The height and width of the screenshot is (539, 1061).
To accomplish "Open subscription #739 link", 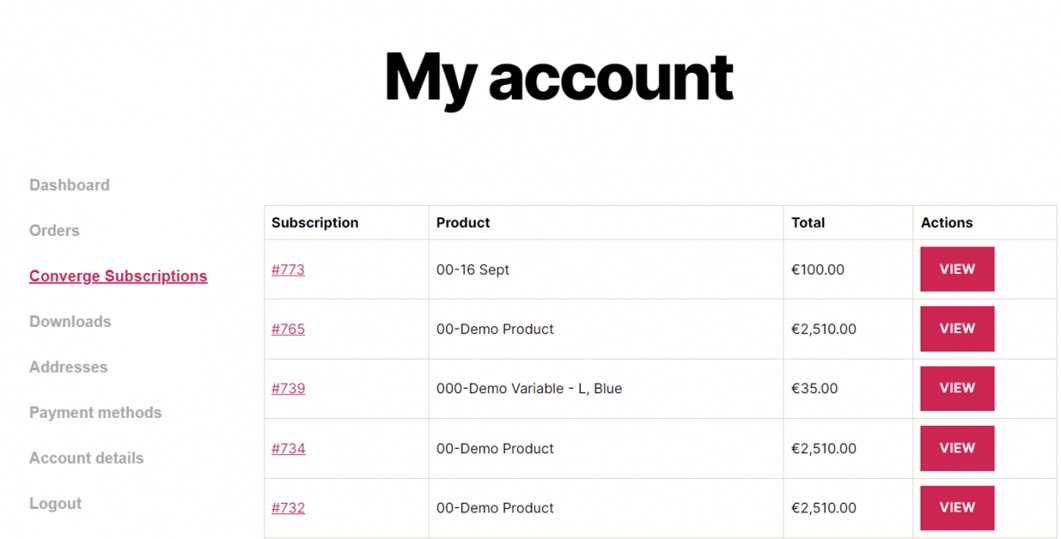I will [288, 388].
